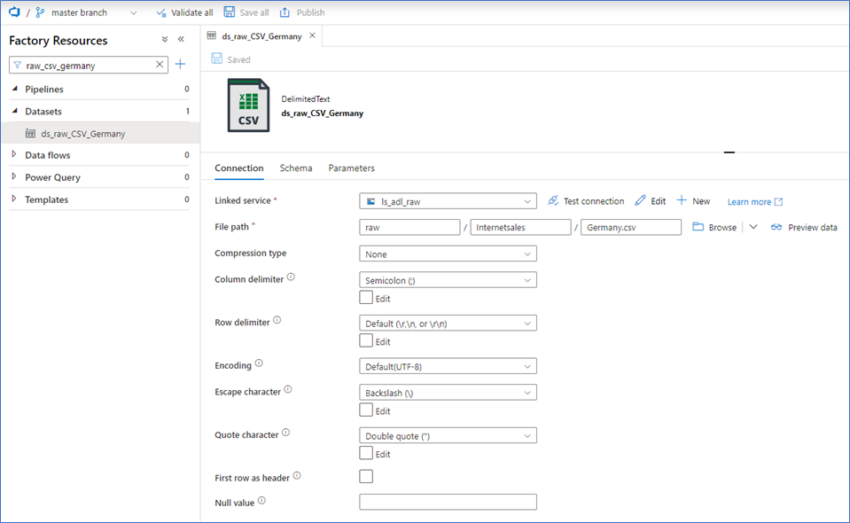Switch to the Schema tab

click(x=295, y=168)
